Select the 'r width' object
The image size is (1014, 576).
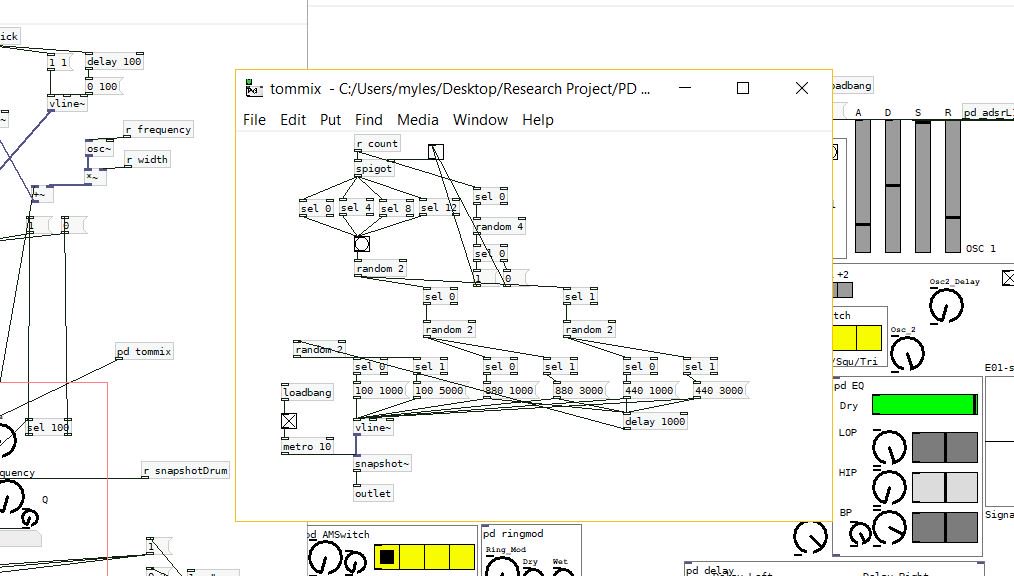click(147, 160)
